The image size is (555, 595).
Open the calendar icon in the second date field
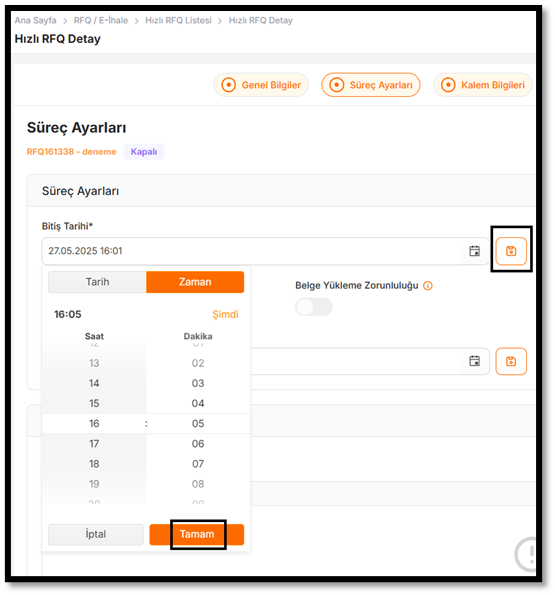pos(474,361)
